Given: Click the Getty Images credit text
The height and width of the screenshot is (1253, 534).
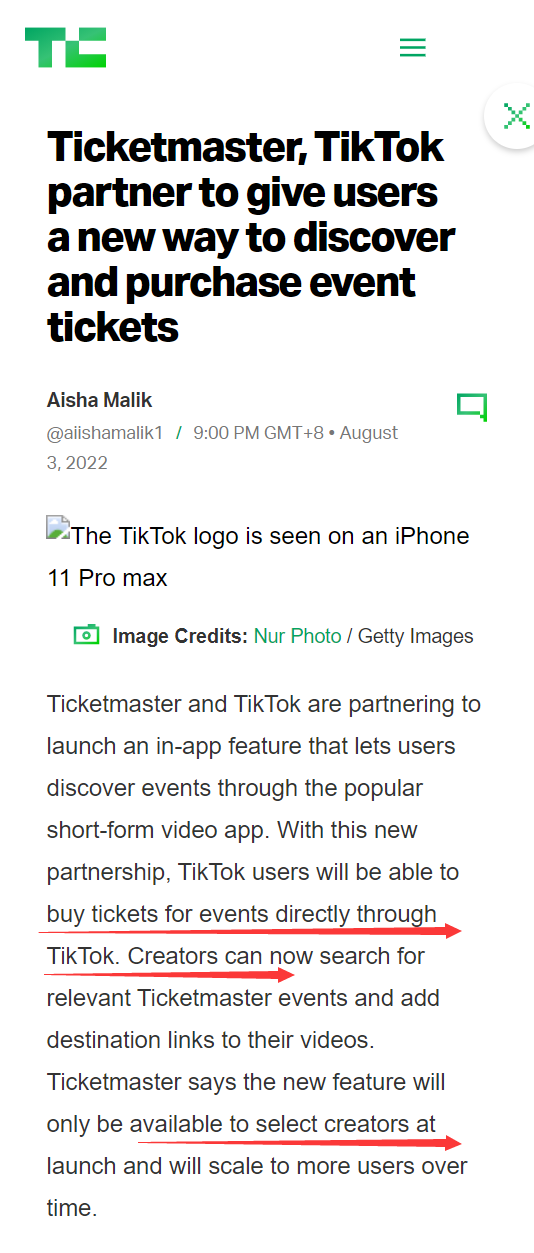Looking at the screenshot, I should point(415,636).
